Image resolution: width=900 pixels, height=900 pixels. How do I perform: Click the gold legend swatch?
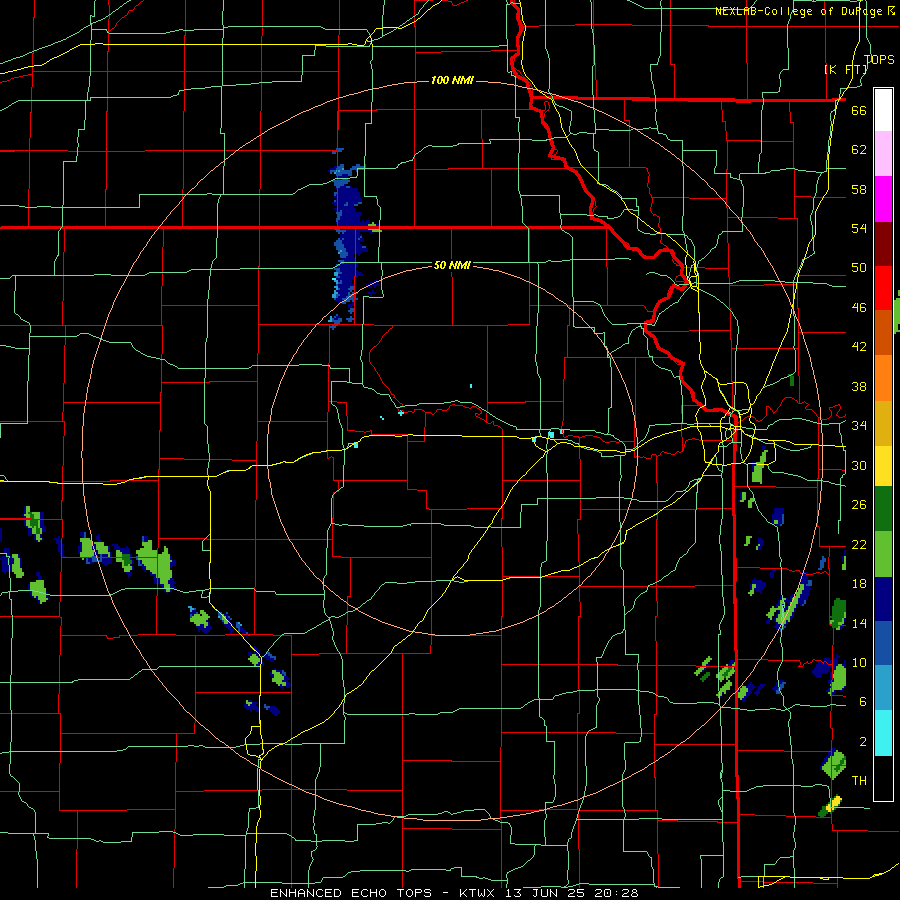[883, 424]
